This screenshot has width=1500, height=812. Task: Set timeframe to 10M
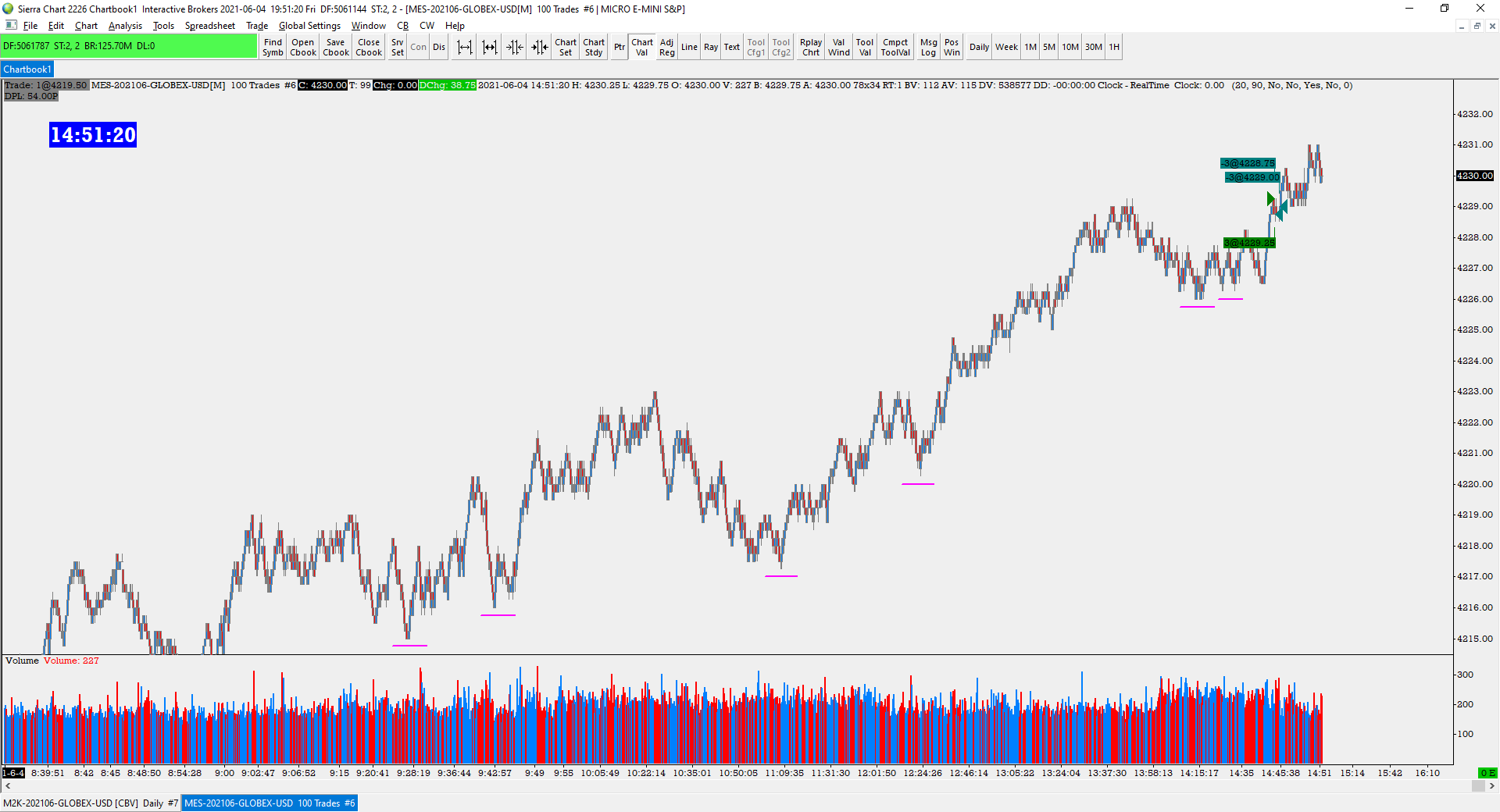[x=1070, y=47]
